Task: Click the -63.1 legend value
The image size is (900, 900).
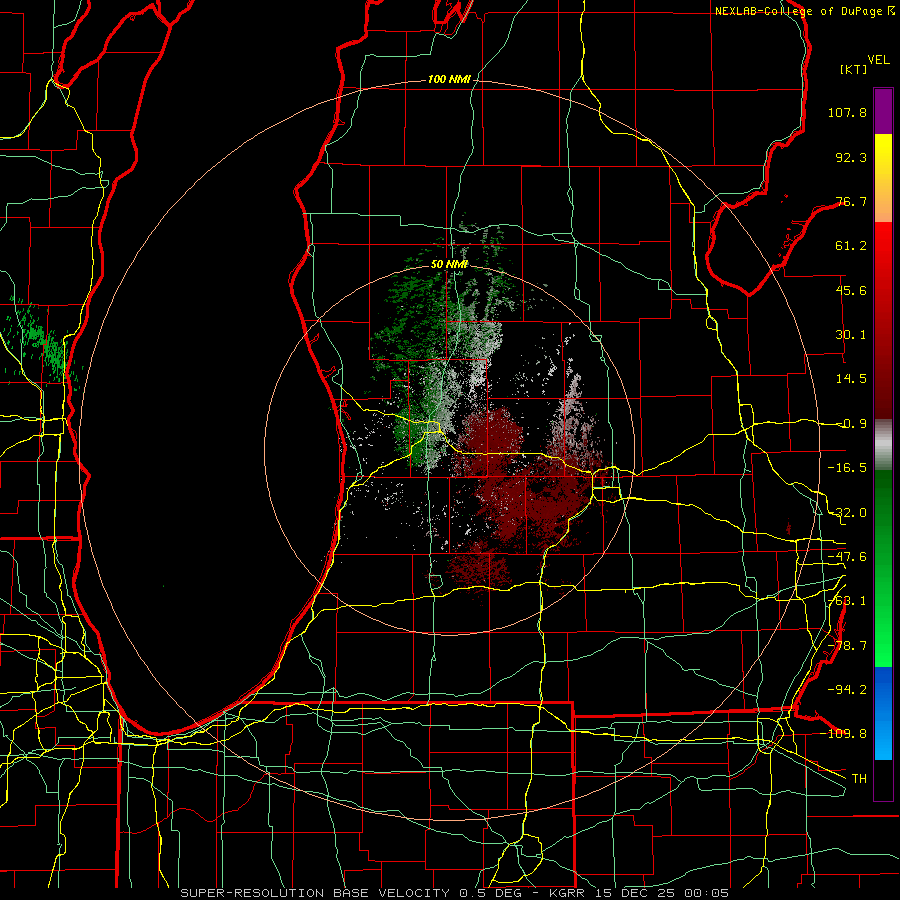Action: [x=847, y=601]
